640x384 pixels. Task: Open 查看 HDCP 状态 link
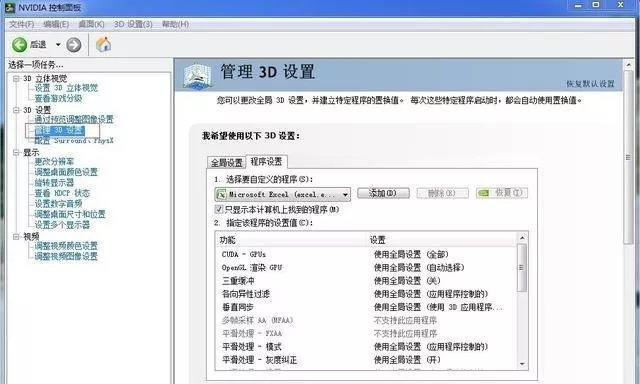point(62,193)
